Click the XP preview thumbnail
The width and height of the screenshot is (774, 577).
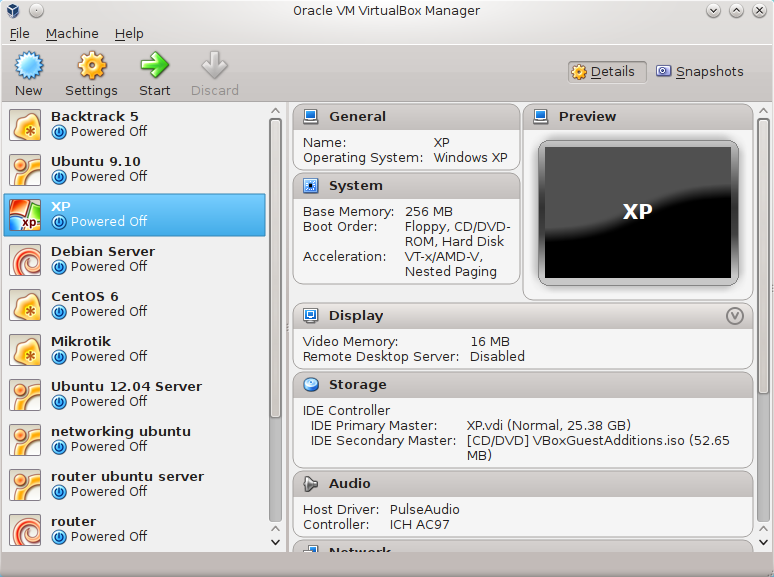[x=637, y=212]
